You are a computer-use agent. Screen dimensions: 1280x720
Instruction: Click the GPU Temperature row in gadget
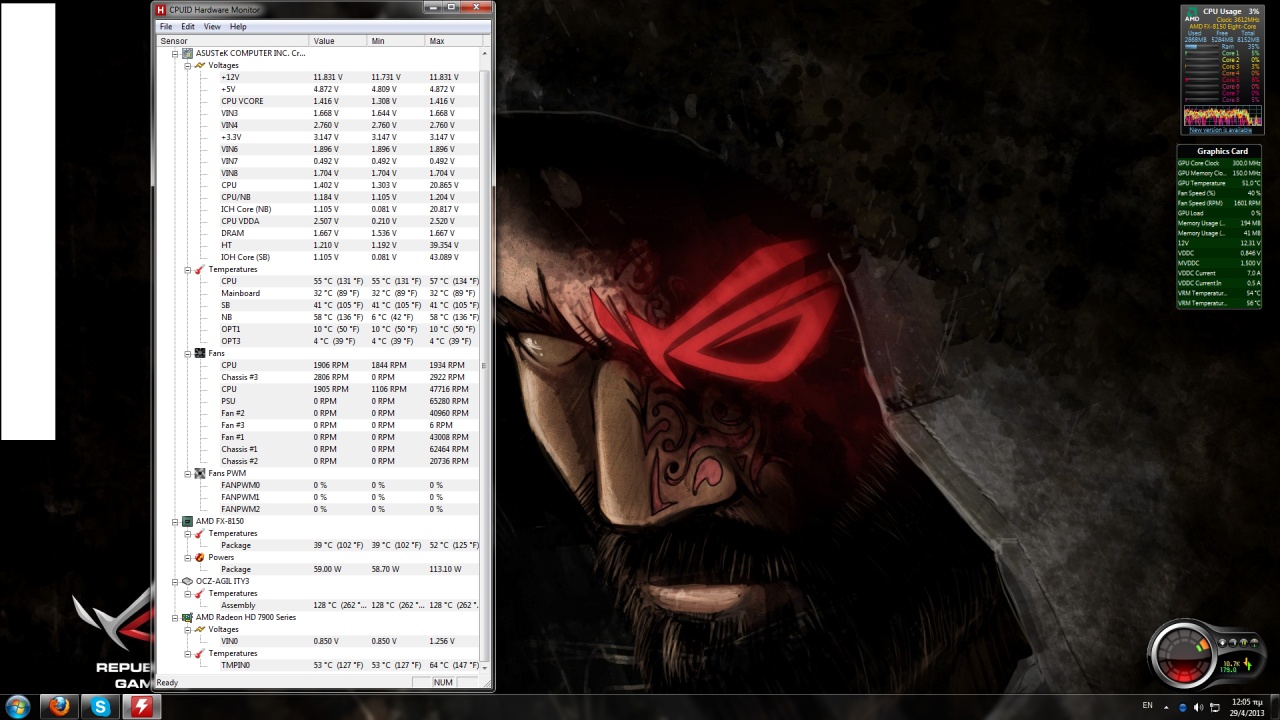point(1219,183)
